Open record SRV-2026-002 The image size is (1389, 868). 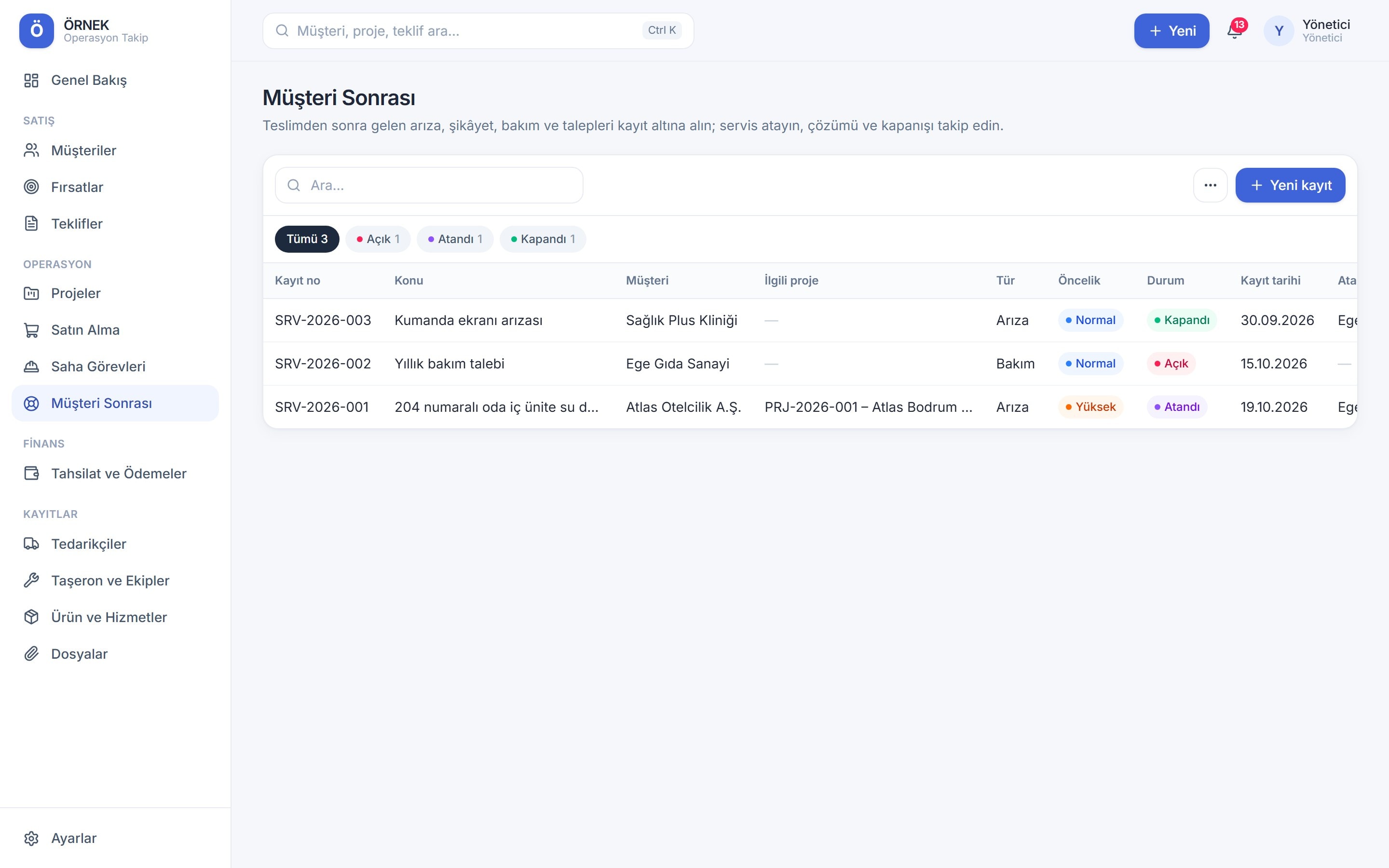click(x=323, y=364)
